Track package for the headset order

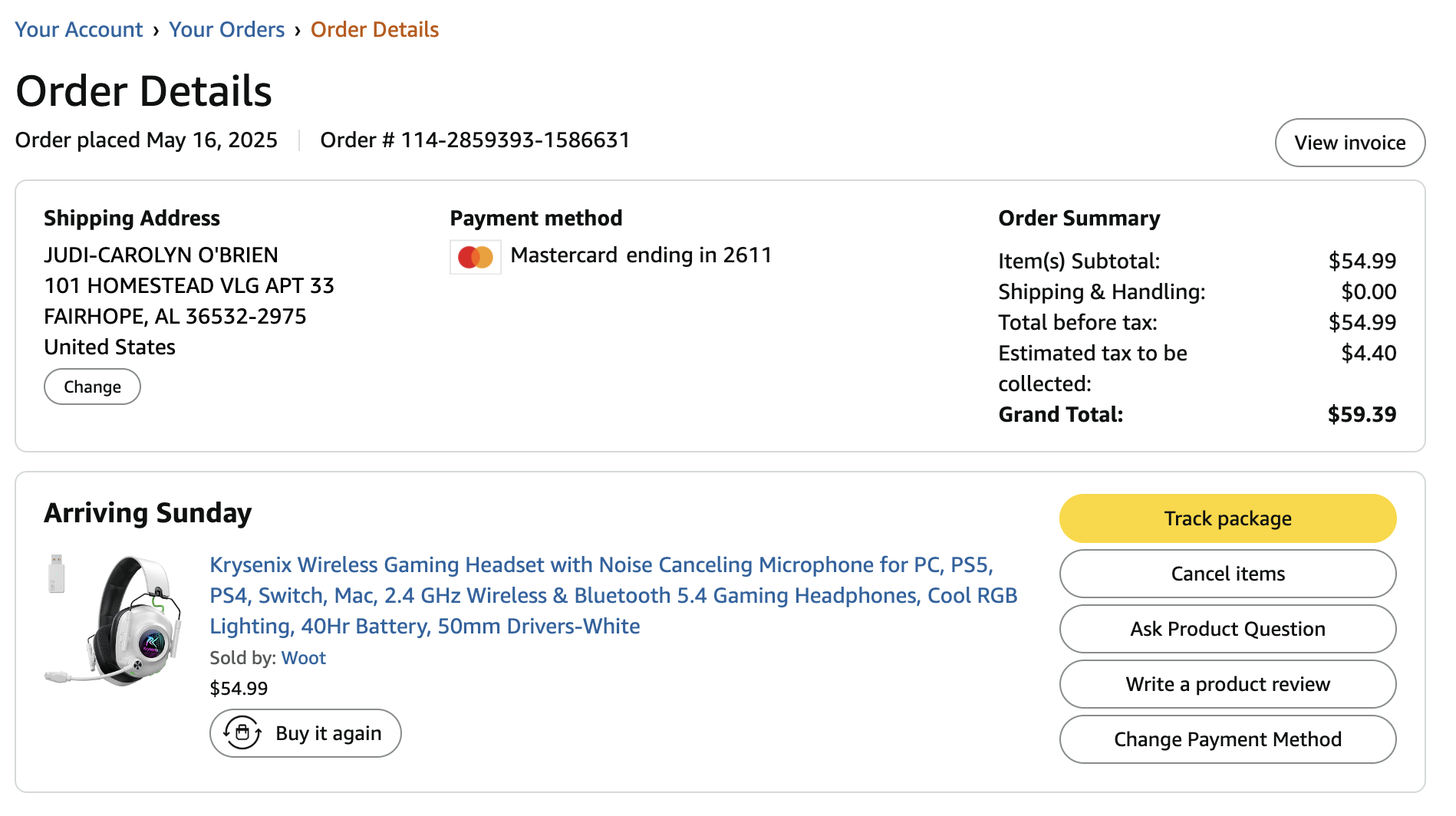[x=1227, y=518]
